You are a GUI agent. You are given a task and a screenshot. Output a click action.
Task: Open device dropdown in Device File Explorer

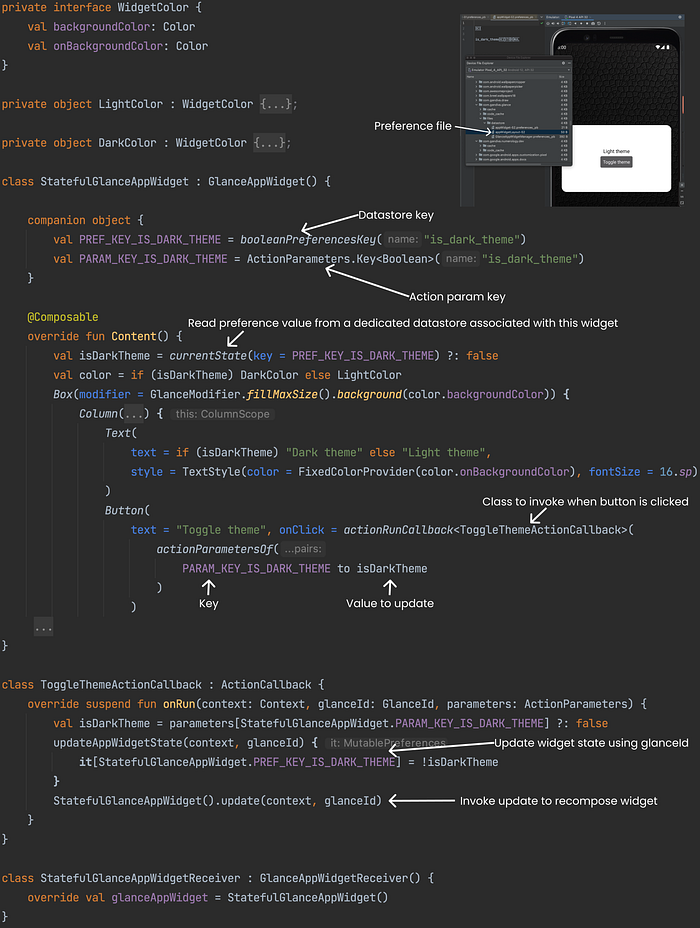[x=517, y=70]
